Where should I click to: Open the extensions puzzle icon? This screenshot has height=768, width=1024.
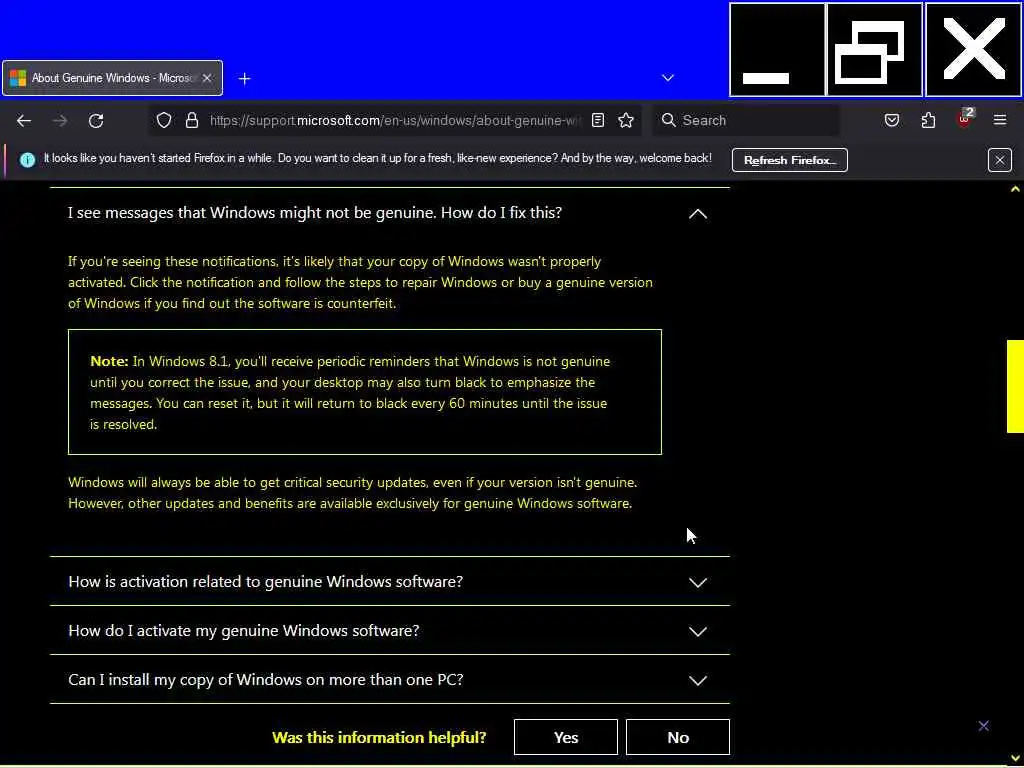928,120
